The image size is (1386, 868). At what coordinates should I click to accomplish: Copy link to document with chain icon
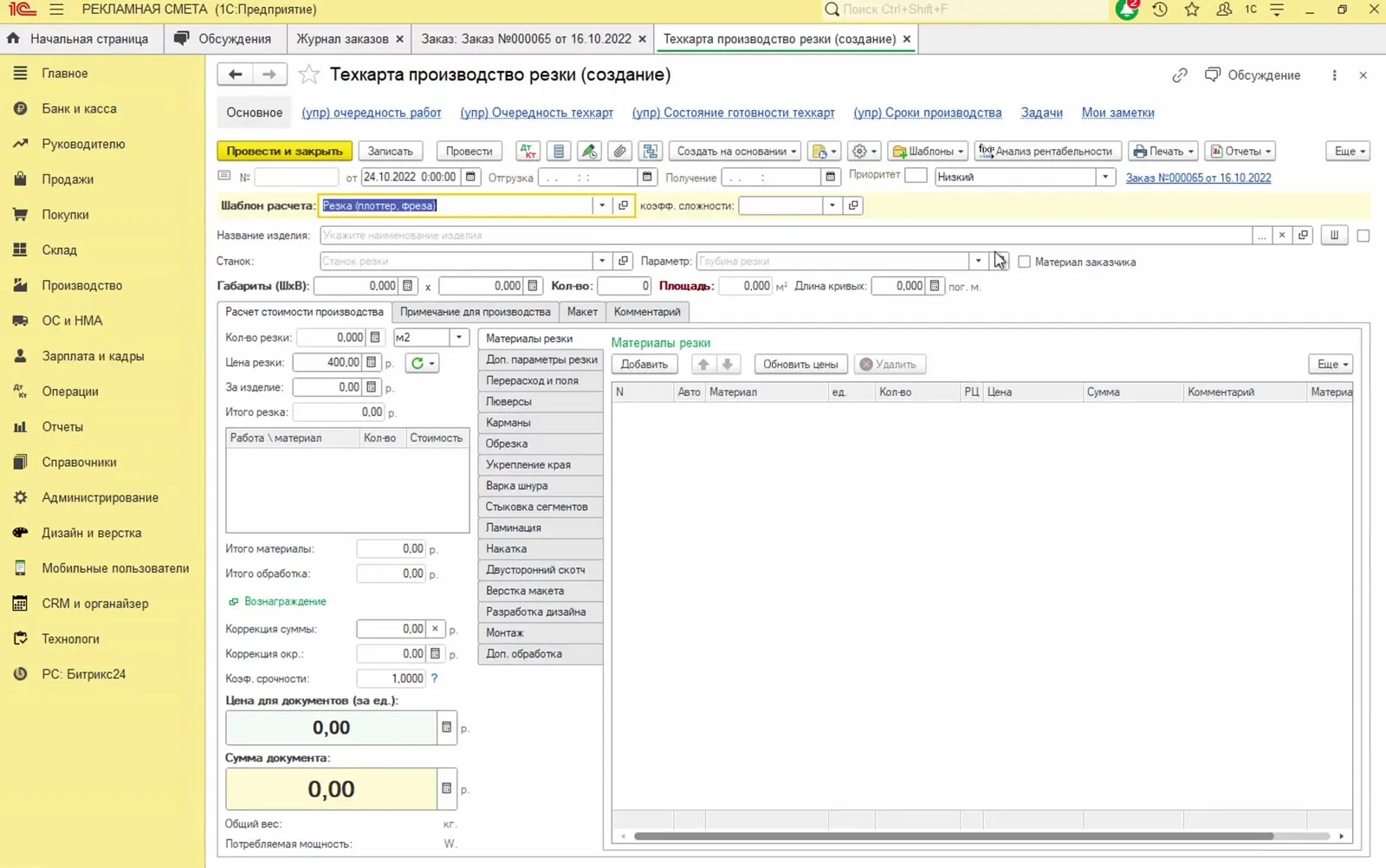(x=1180, y=75)
